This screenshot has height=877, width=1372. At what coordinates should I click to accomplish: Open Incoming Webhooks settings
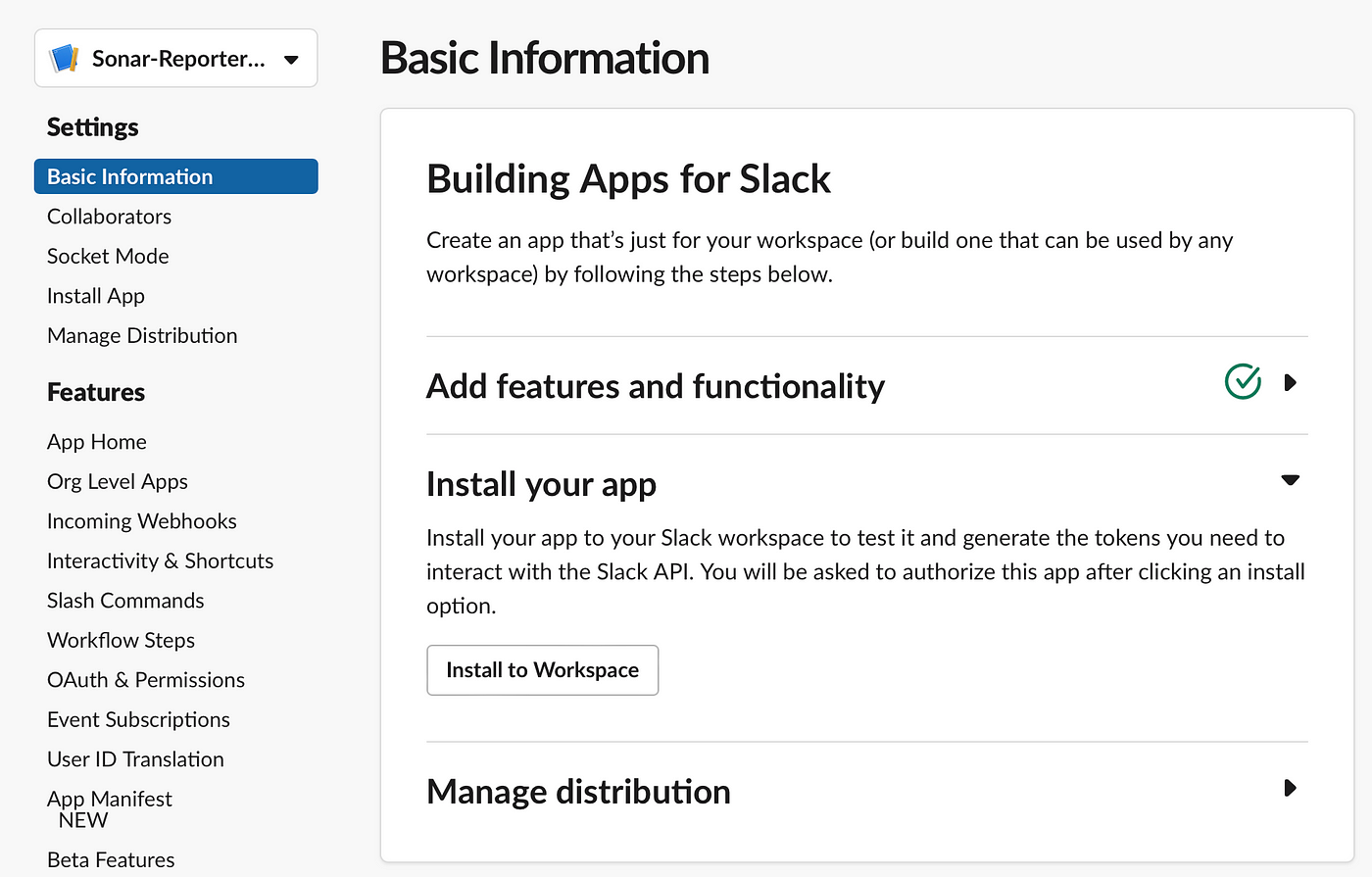click(x=142, y=521)
